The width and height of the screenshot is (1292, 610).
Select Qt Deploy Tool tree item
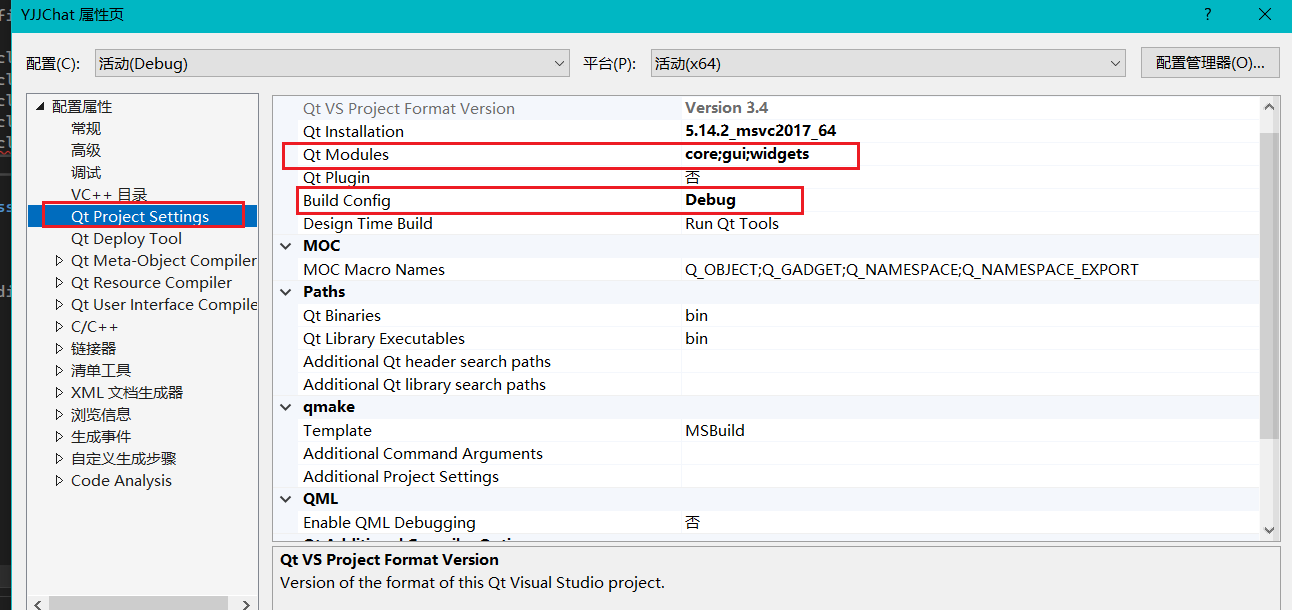126,238
